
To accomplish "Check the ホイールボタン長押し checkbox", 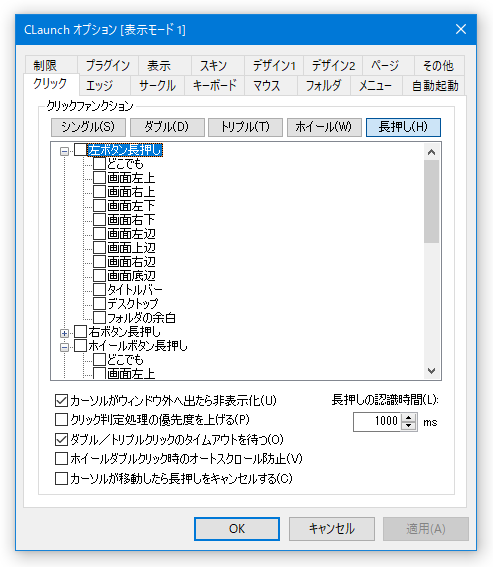I will click(x=80, y=345).
